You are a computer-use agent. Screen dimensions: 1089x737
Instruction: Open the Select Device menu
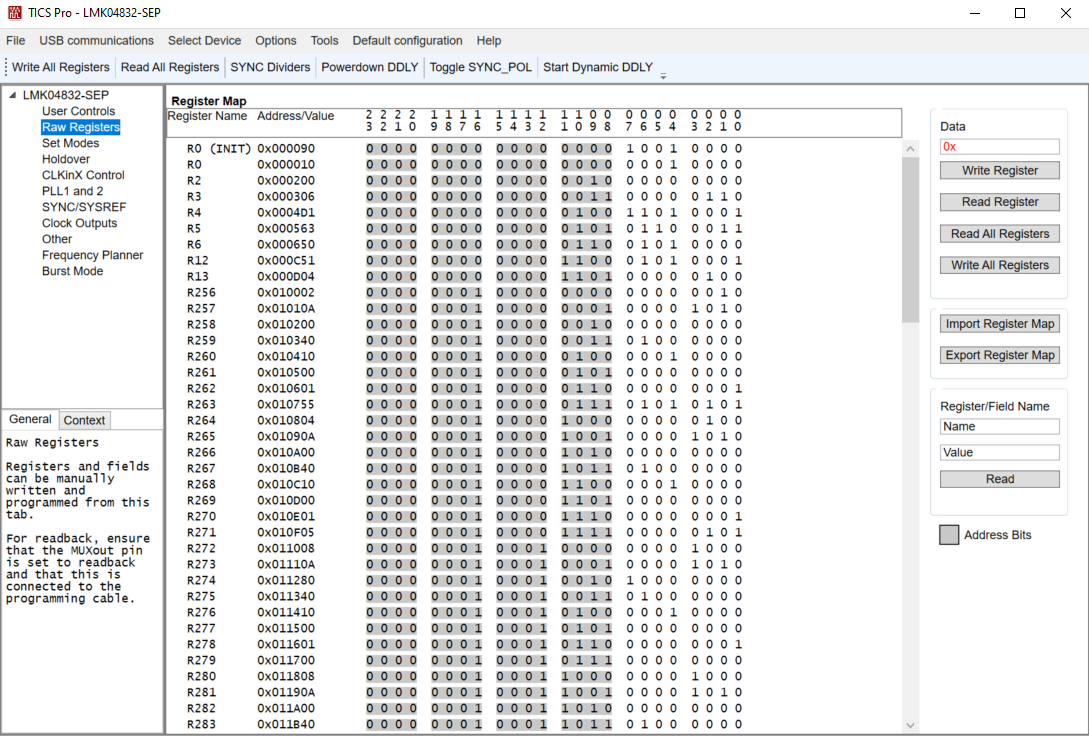[203, 40]
